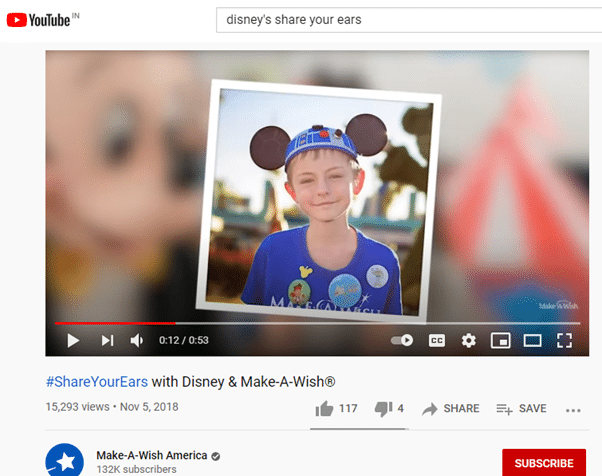Open the Make-A-Wish America channel avatar
Viewport: 602px width, 476px height.
click(x=64, y=461)
